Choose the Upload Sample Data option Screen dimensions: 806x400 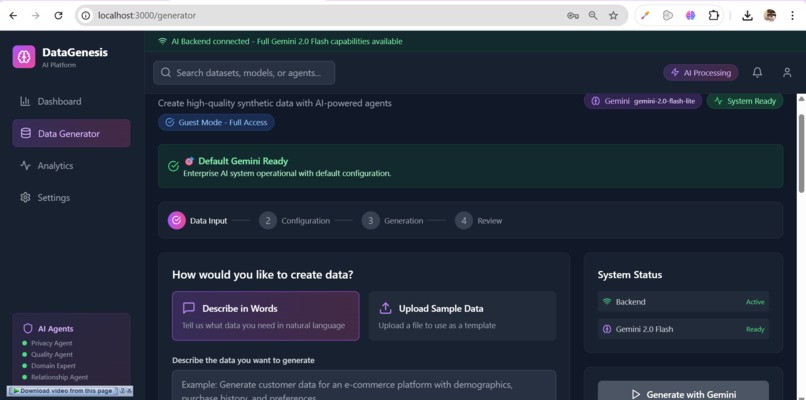[x=463, y=316]
